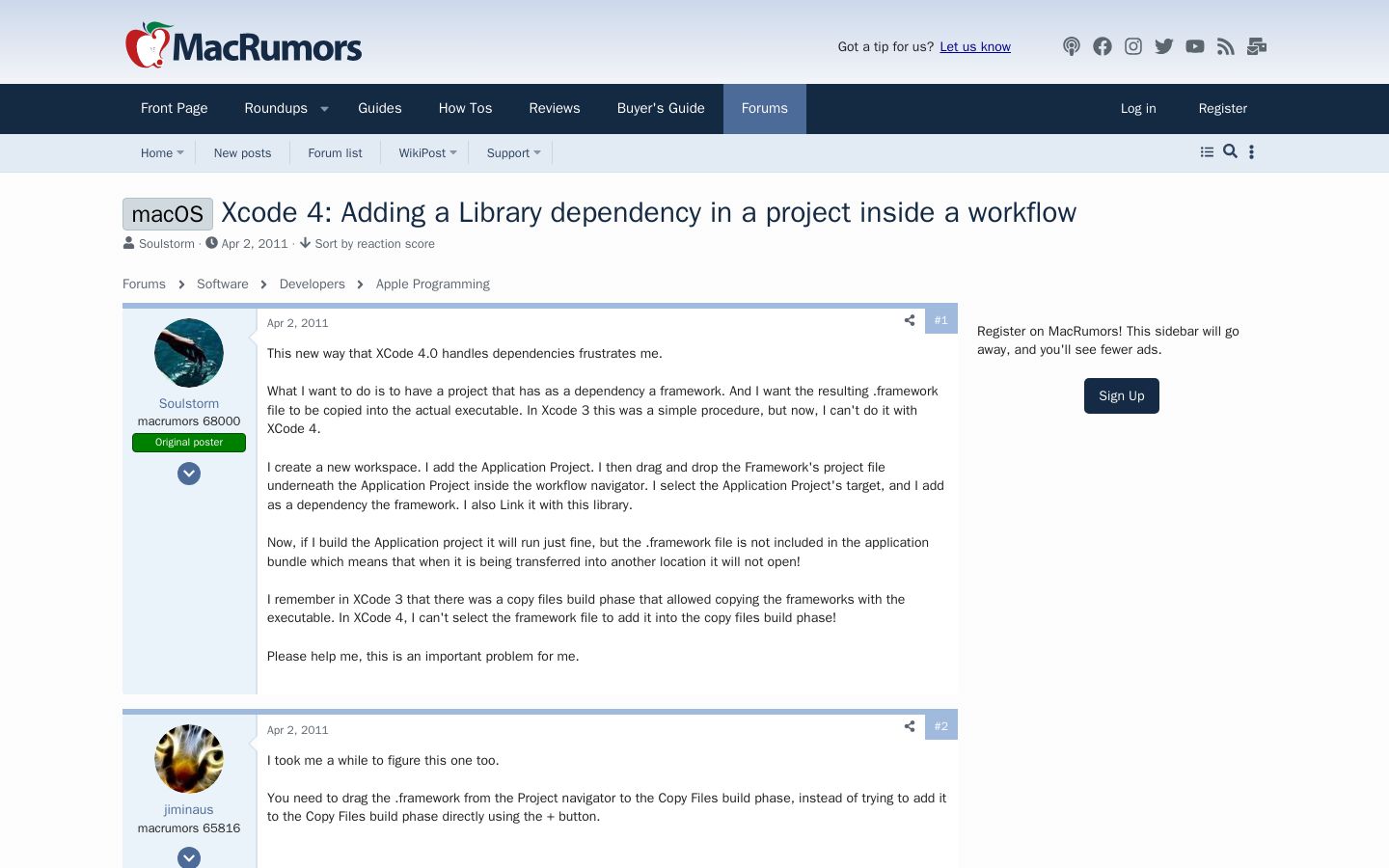Screen dimensions: 1389x868
Task: Open the forum list view icon
Action: coord(1207,151)
